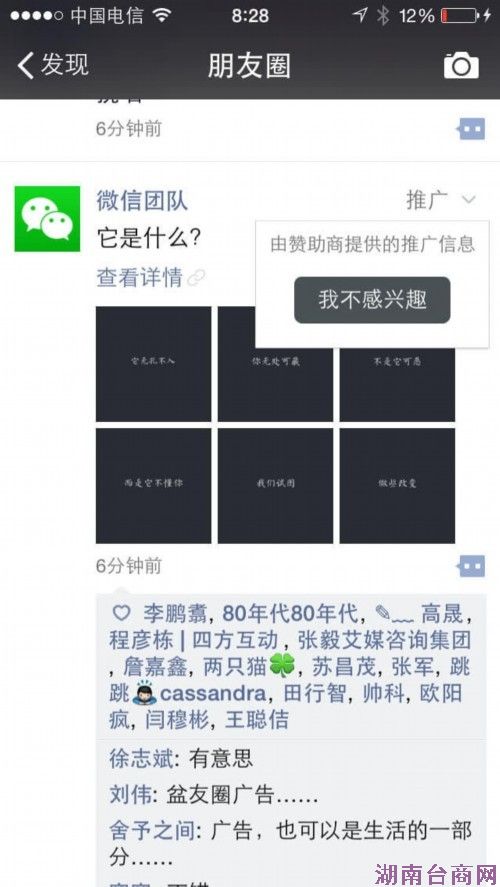Tap the heart likes icon
Viewport: 500px width, 887px height.
coord(121,613)
